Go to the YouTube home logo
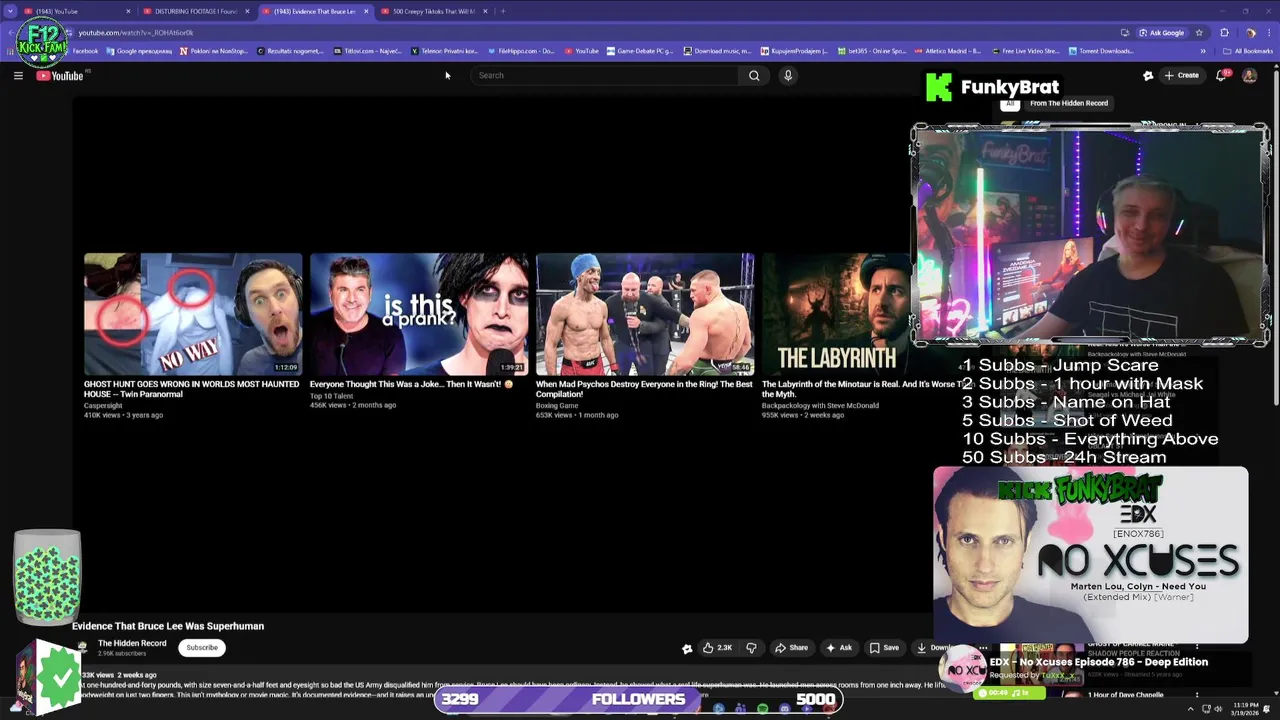The height and width of the screenshot is (720, 1280). (60, 75)
